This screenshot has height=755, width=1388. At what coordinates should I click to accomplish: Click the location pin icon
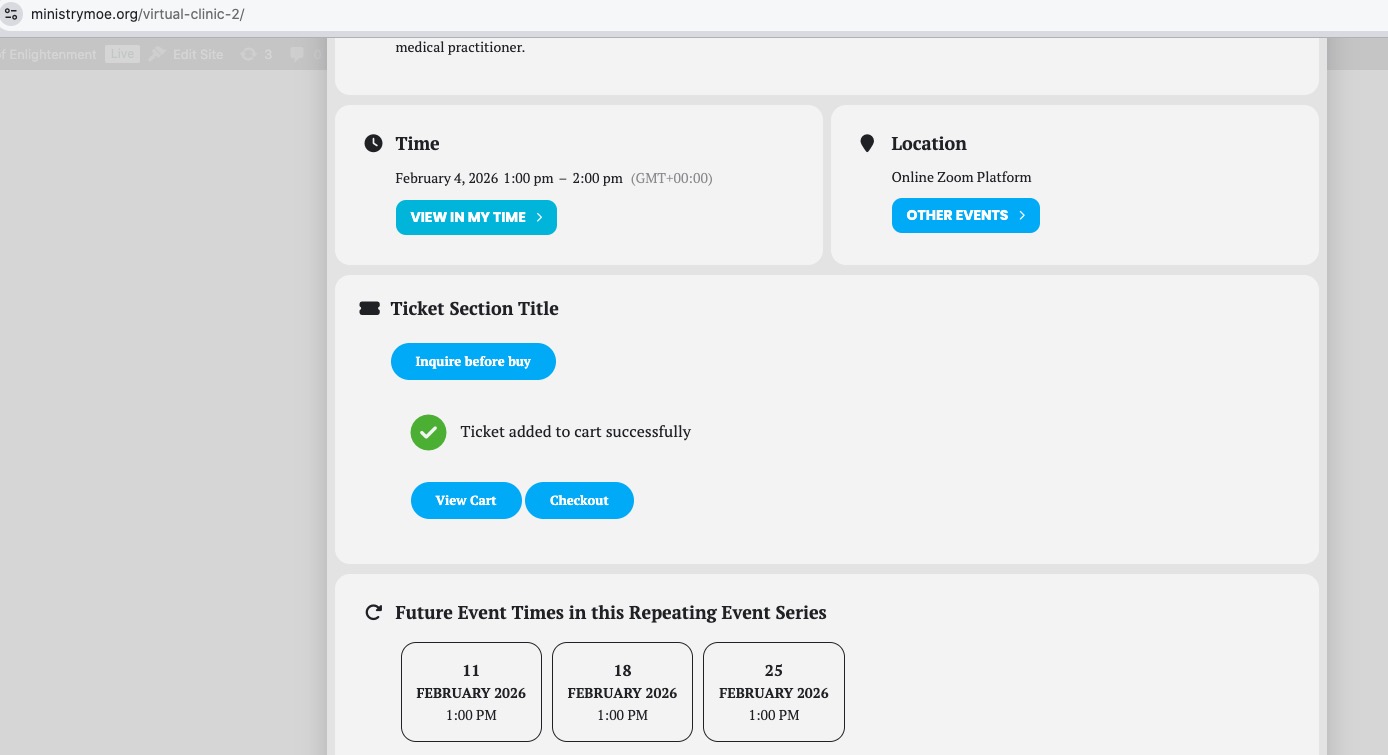867,143
